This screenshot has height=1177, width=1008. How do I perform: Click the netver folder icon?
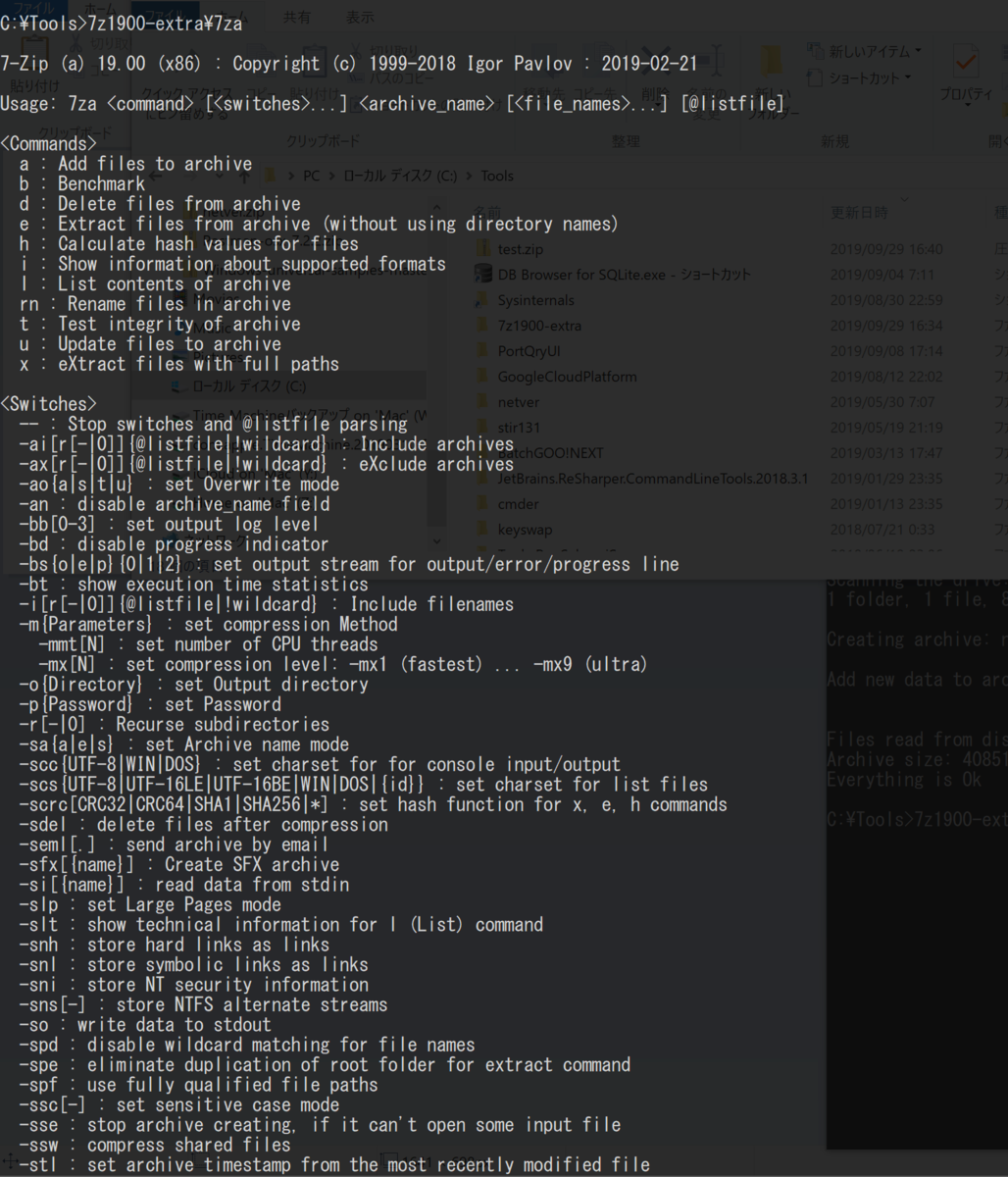[481, 402]
